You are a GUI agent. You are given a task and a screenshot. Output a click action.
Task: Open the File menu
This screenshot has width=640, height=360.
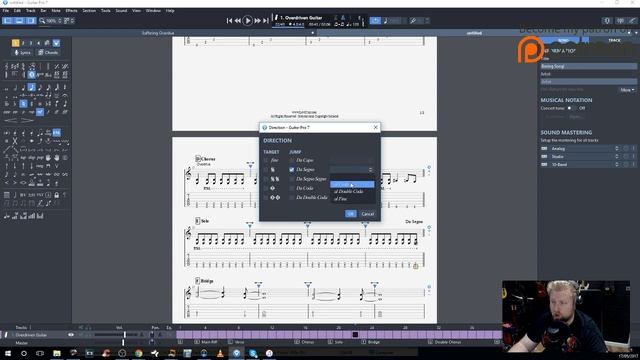coord(6,11)
